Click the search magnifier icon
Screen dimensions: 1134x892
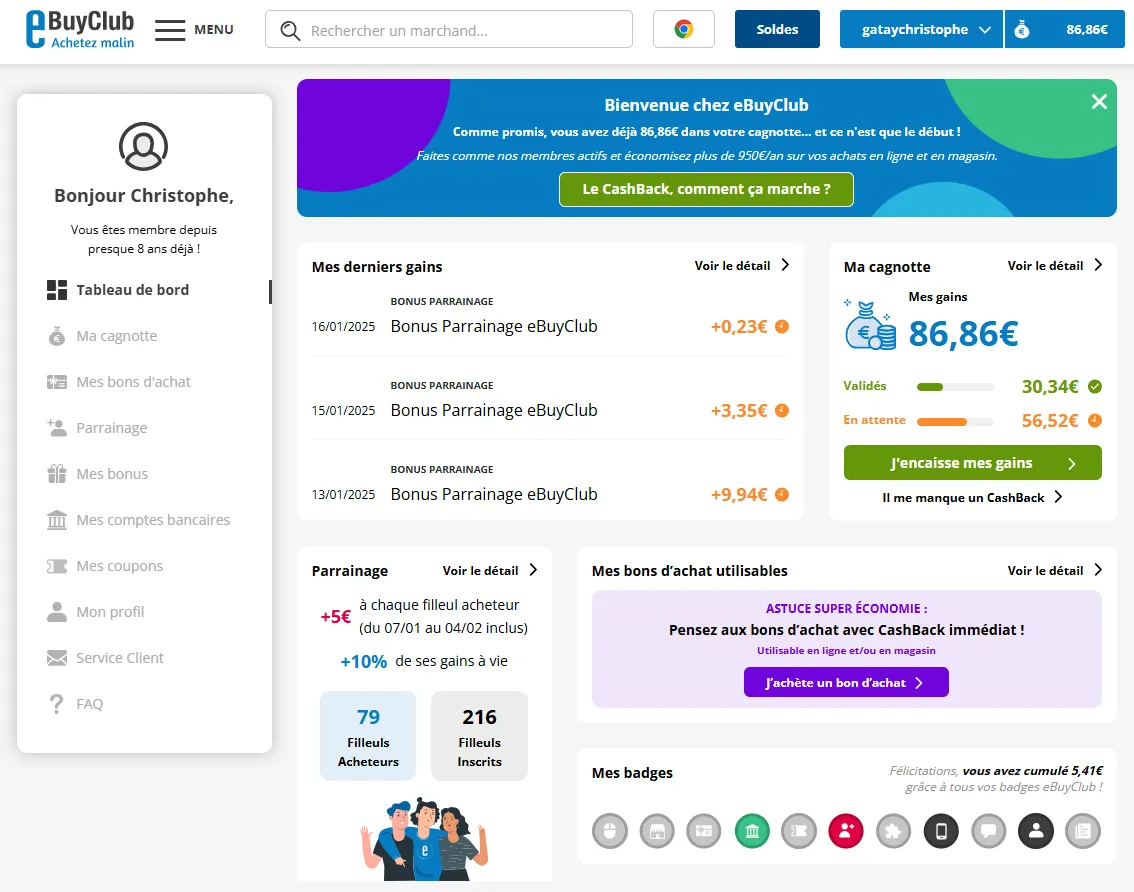coord(290,30)
